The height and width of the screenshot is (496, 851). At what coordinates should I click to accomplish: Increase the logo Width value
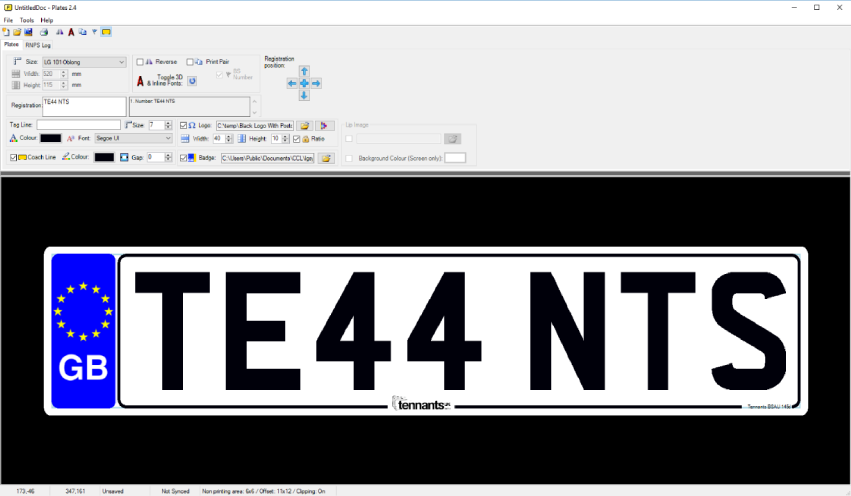click(x=228, y=137)
